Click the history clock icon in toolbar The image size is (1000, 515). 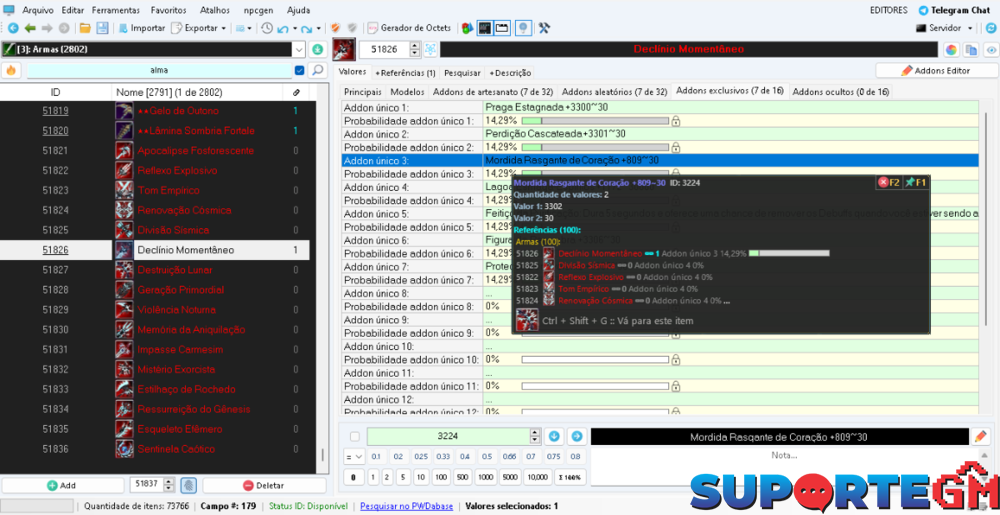pos(267,28)
